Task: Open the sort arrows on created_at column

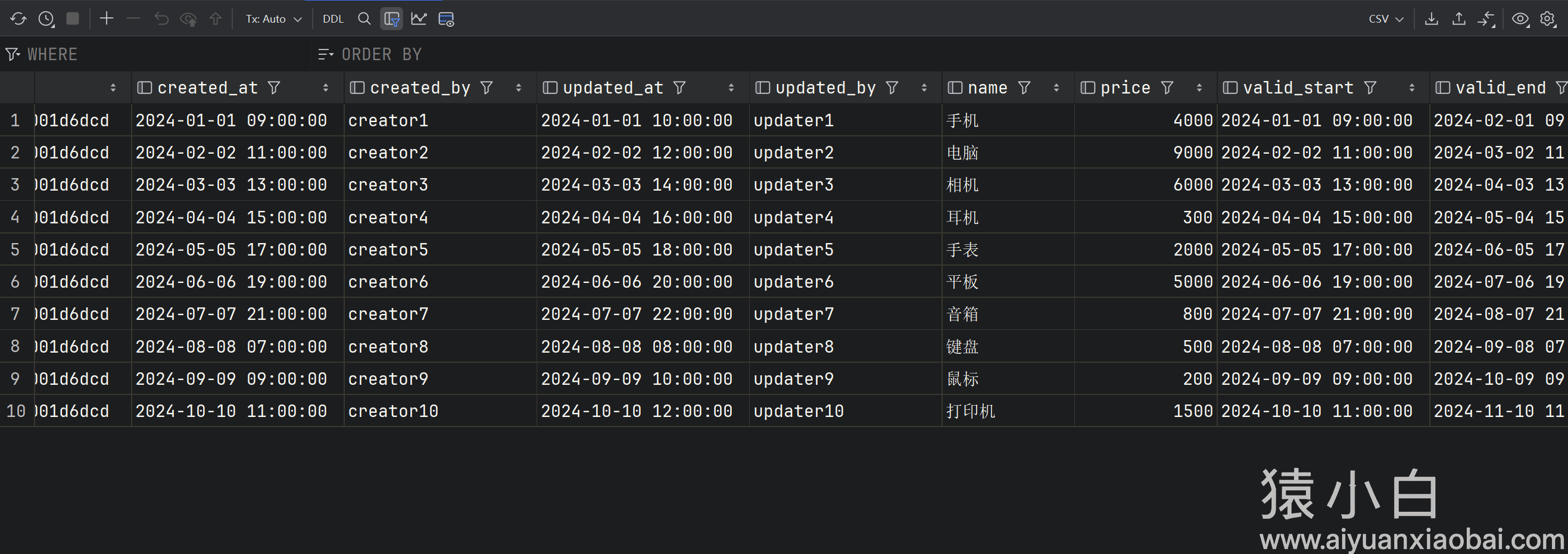Action: tap(326, 88)
